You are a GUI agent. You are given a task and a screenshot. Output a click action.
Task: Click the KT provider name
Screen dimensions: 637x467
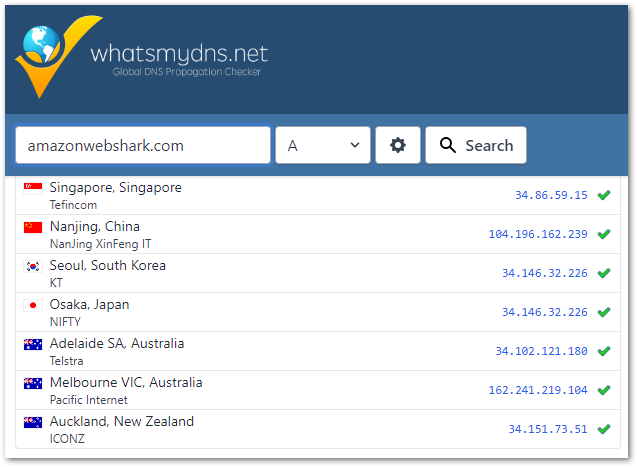[x=56, y=283]
